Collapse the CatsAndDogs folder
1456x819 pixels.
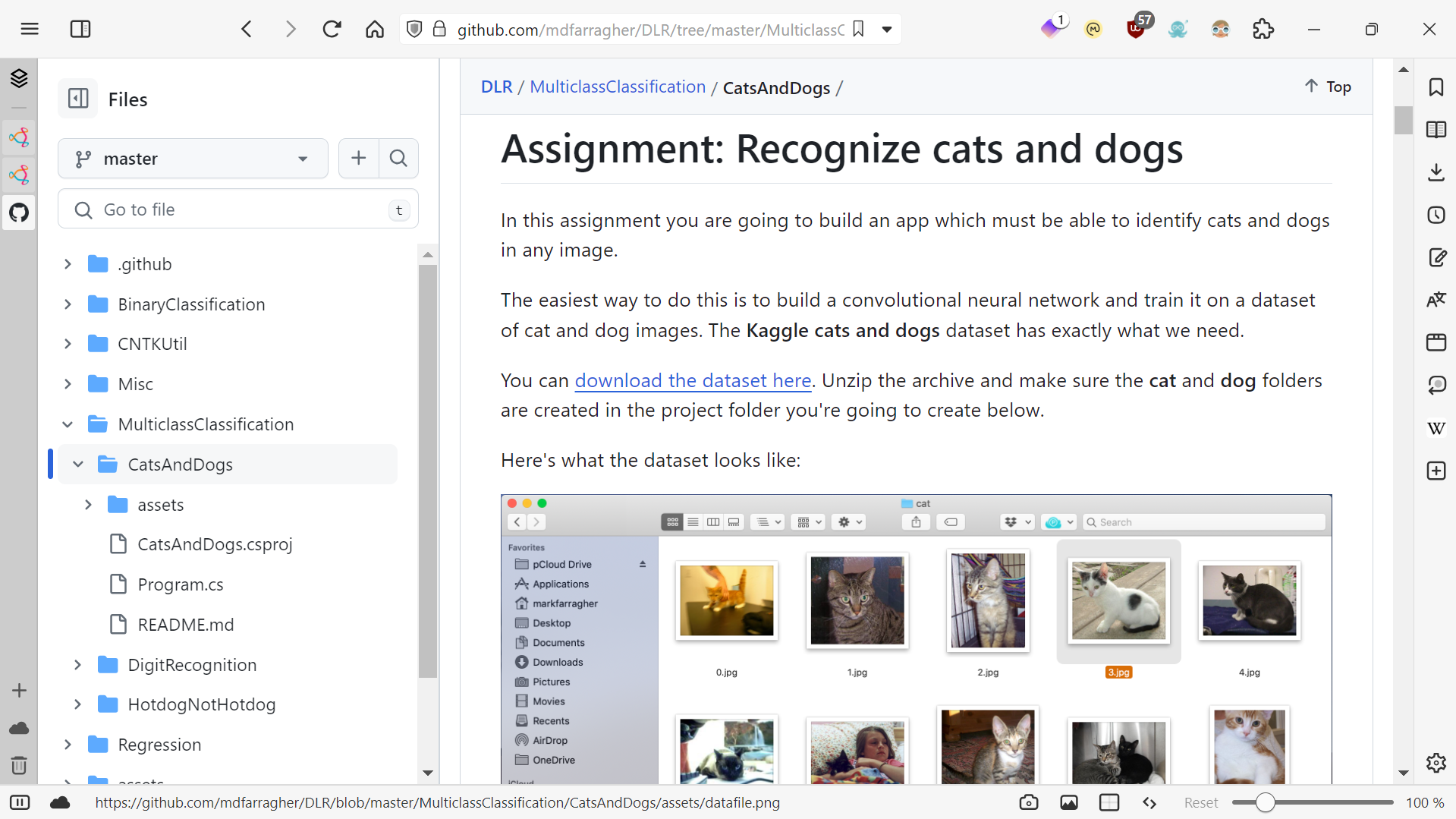[78, 465]
